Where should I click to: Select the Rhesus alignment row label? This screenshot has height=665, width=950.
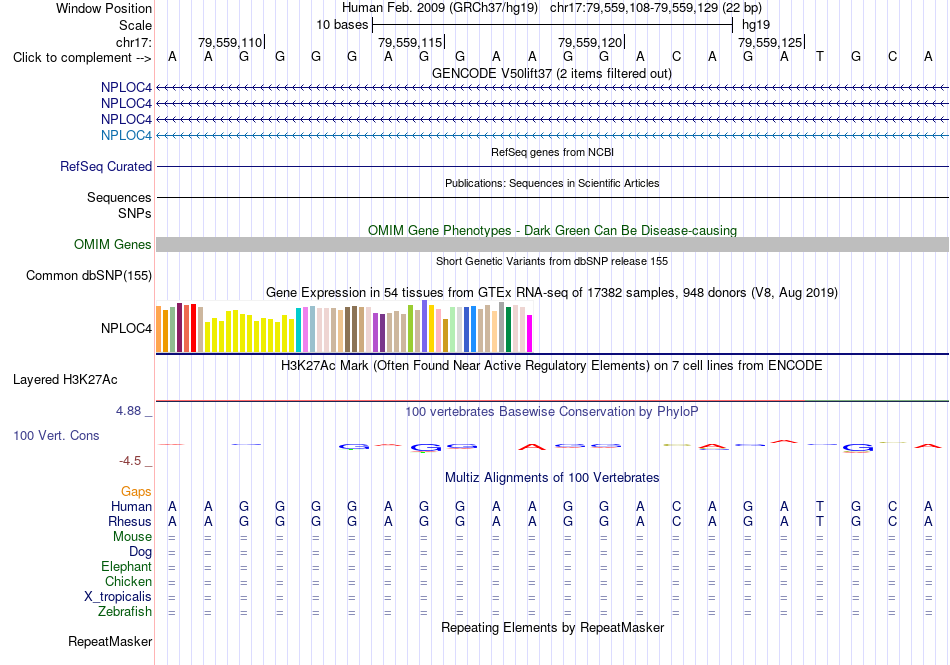tap(130, 521)
